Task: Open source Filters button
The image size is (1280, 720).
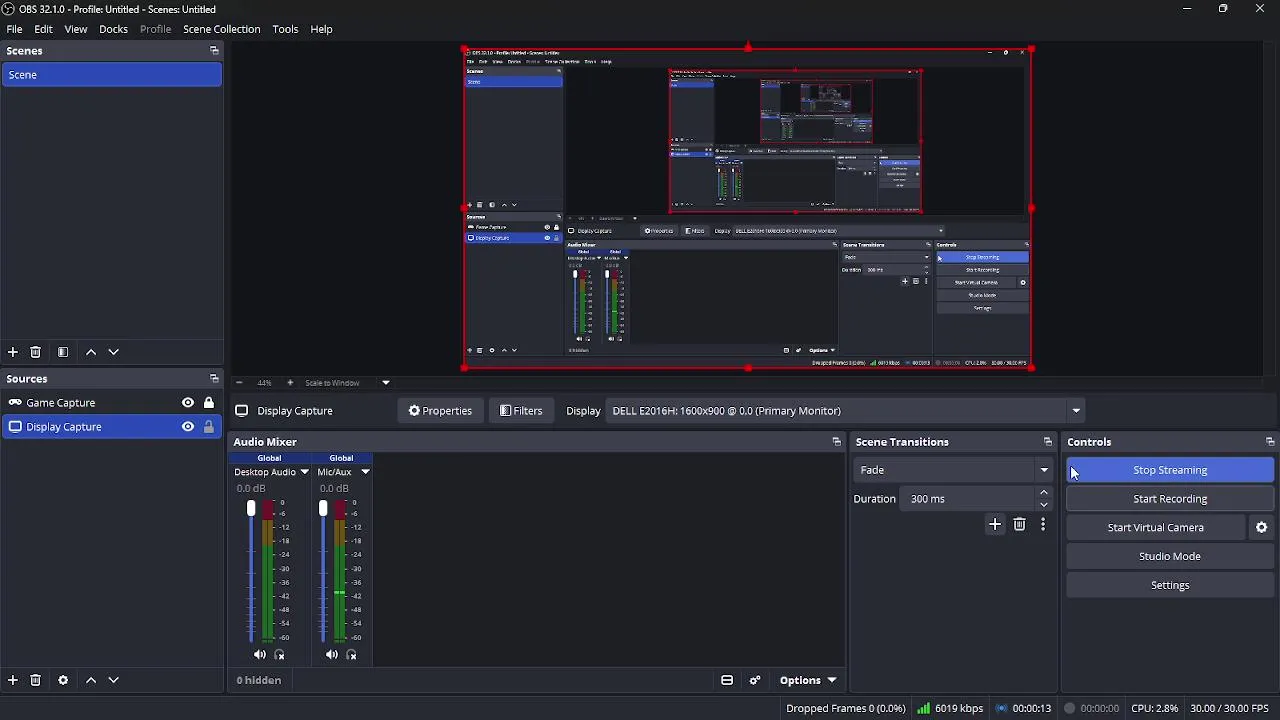Action: pyautogui.click(x=521, y=411)
